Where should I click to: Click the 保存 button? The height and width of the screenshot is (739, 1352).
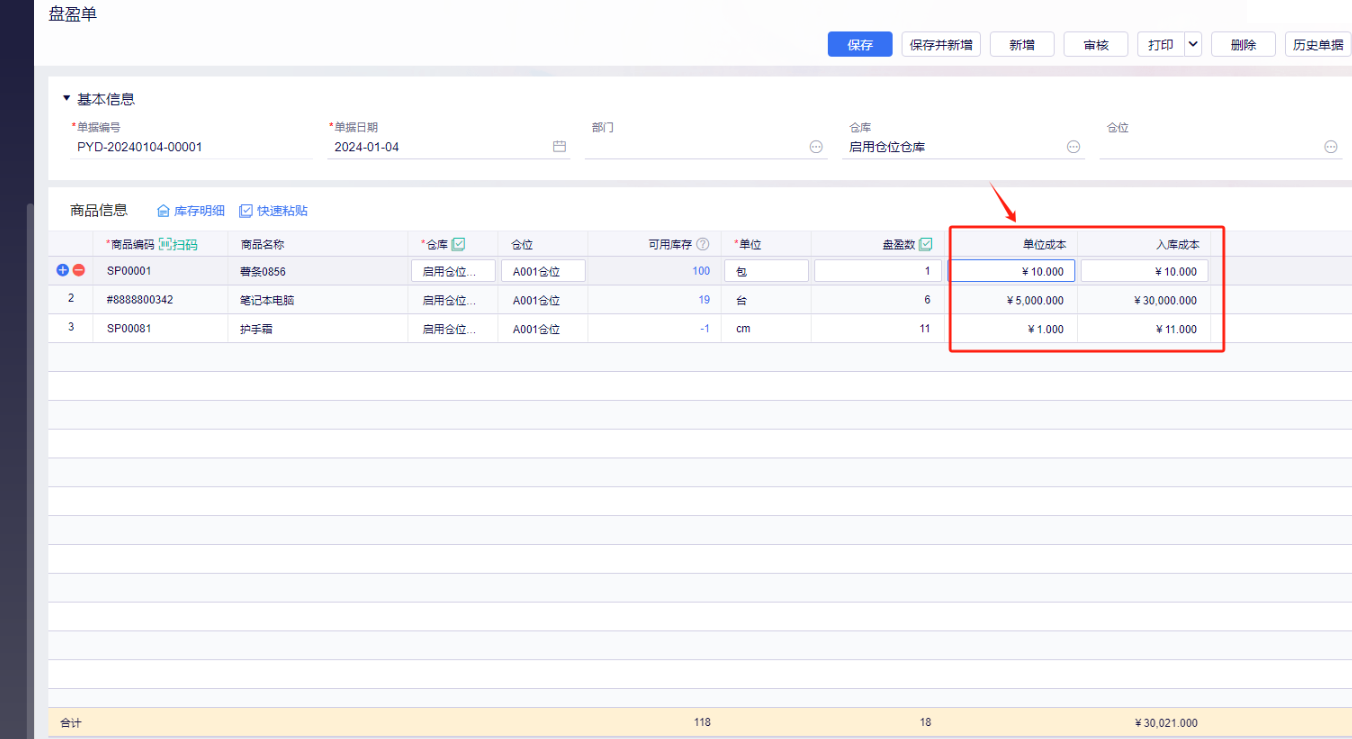pos(860,45)
